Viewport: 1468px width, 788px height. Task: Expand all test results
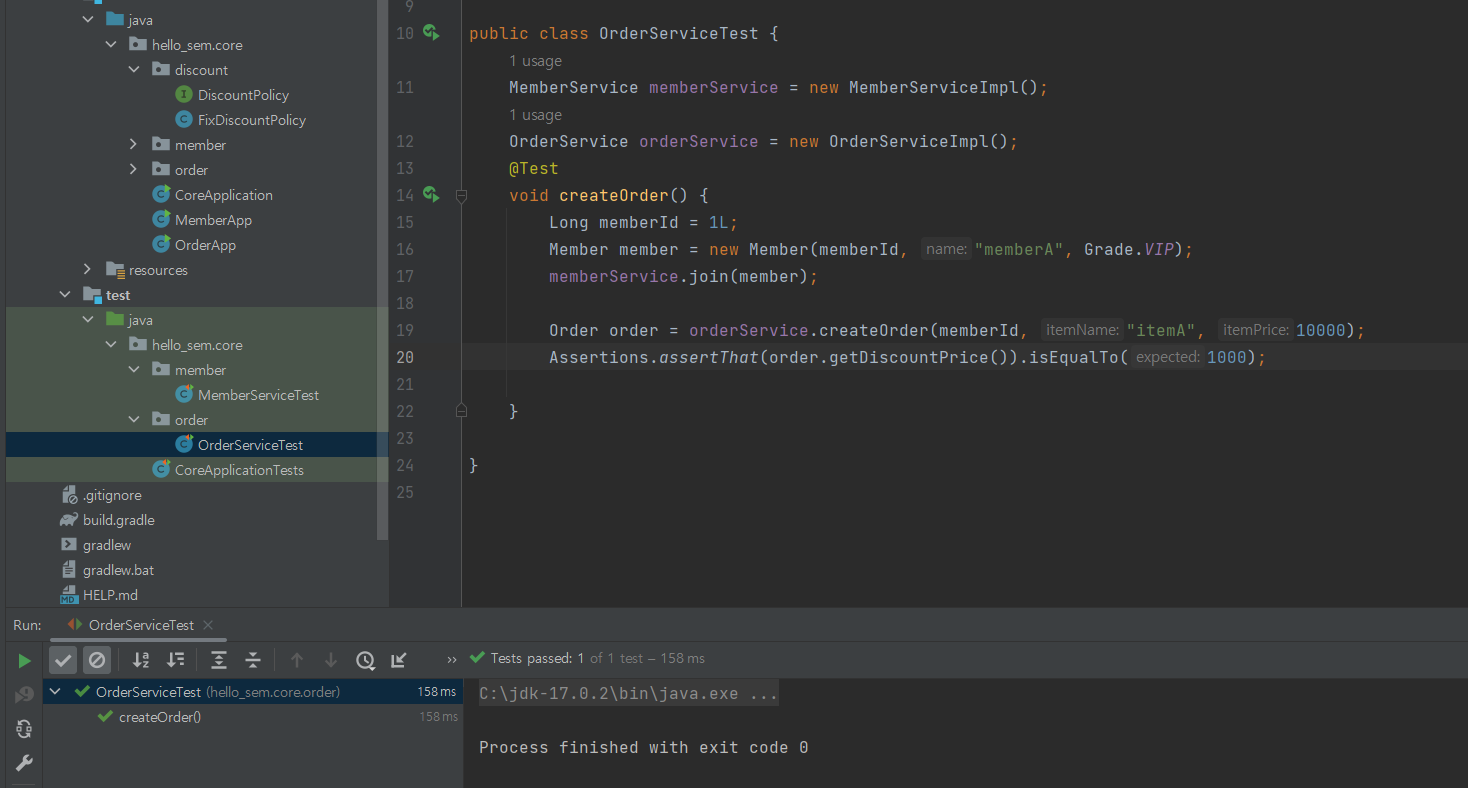pos(219,660)
